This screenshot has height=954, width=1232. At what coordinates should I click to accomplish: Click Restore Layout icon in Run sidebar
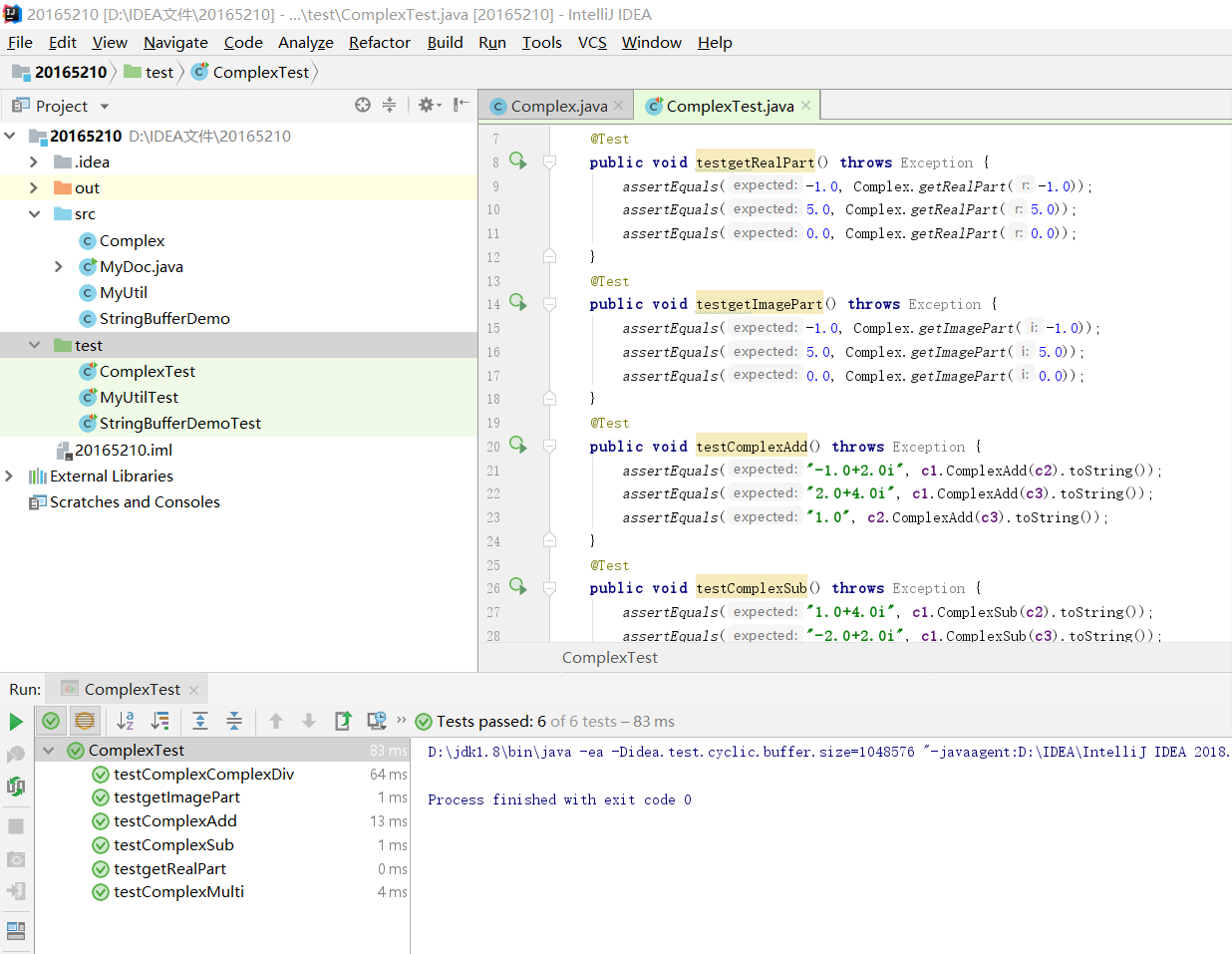click(x=15, y=931)
